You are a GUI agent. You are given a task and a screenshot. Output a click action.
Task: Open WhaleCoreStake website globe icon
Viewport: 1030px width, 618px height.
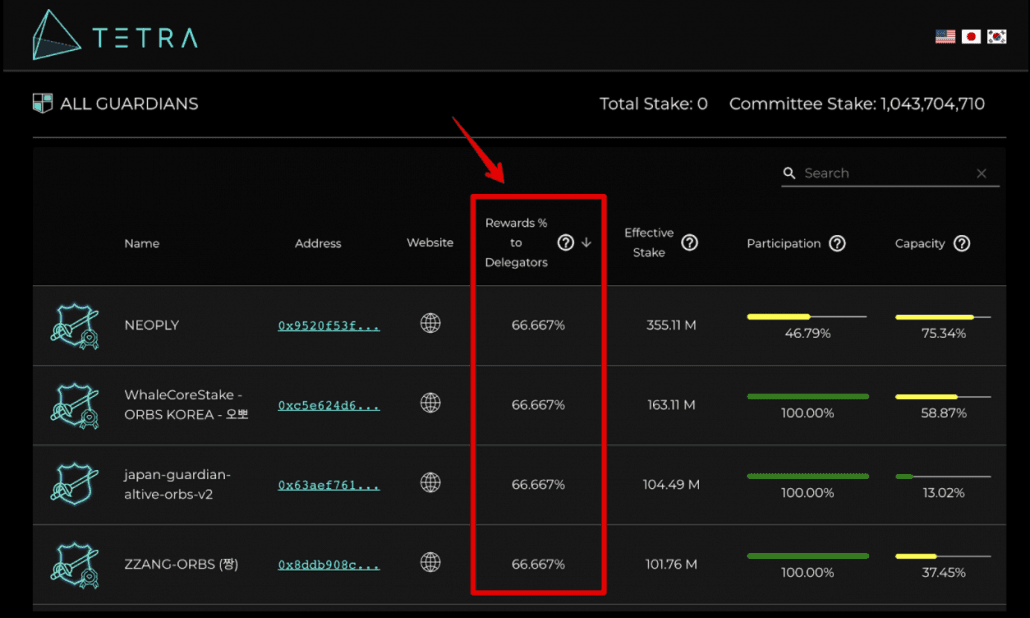430,403
